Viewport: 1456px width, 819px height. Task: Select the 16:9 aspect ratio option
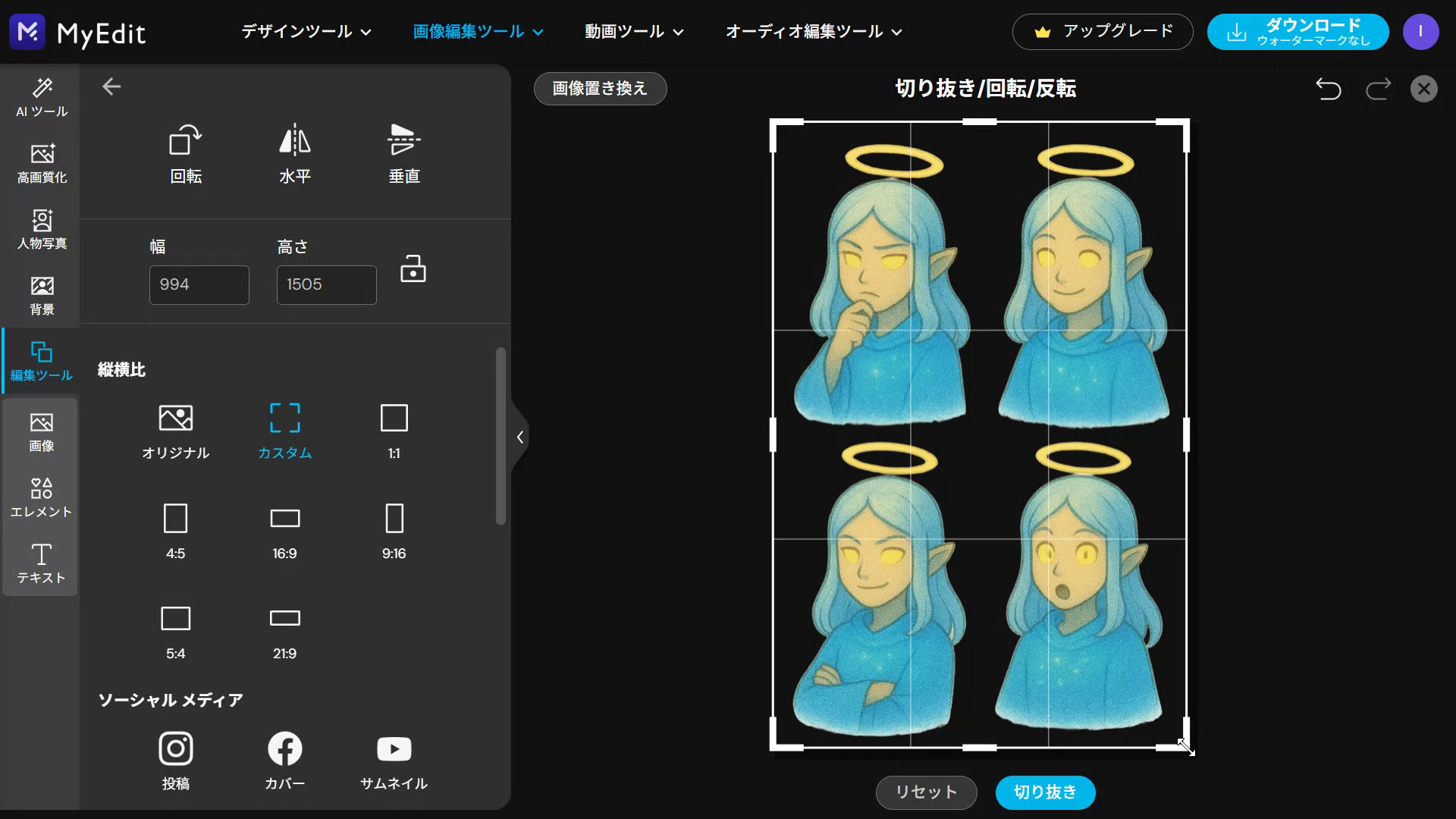pos(284,519)
